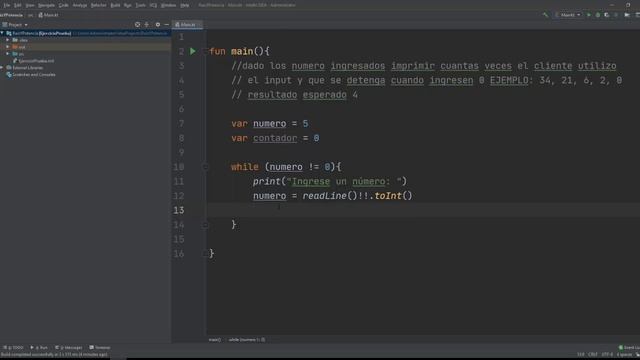
Task: Click the disabled Stop icon in toolbar
Action: click(x=616, y=15)
